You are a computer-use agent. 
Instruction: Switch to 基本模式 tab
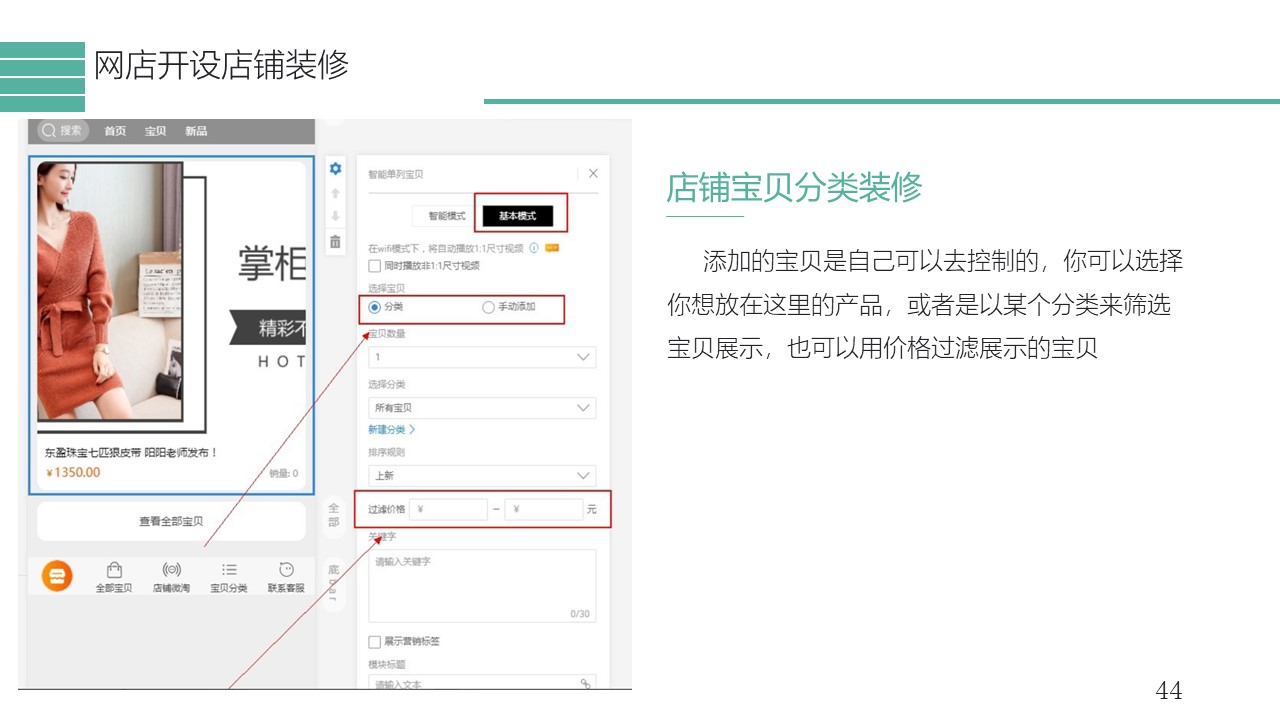click(x=517, y=216)
